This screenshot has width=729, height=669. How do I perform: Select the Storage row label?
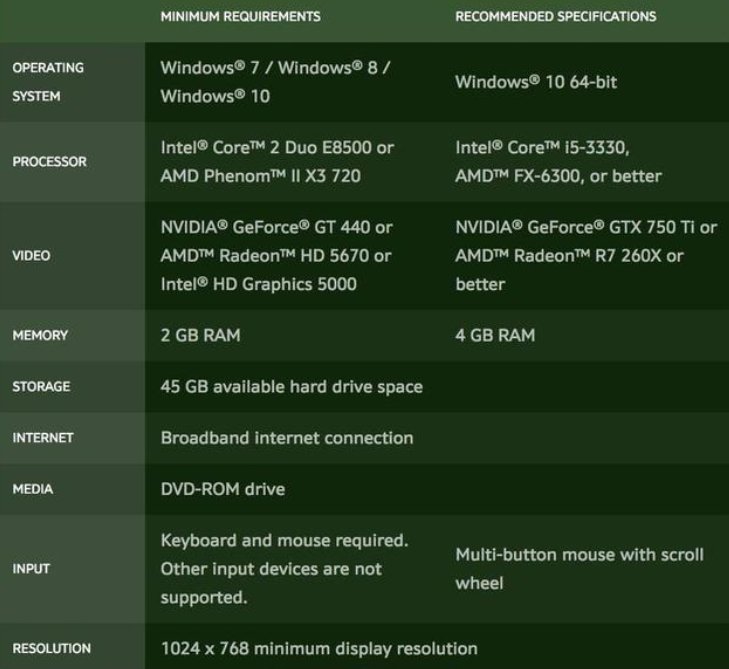(x=42, y=387)
